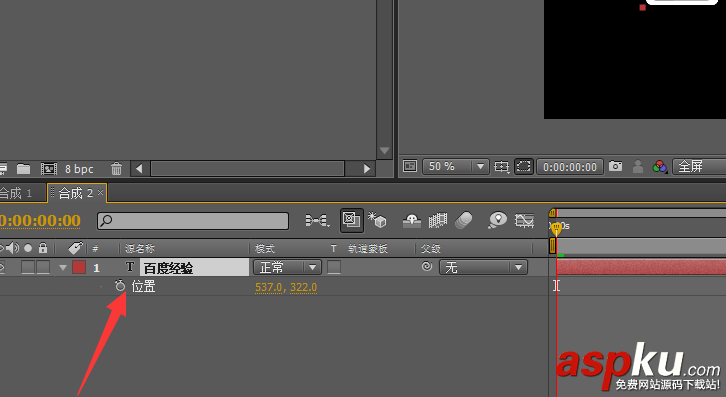Click the always preview this view icon
Viewport: 726px width, 397px height.
point(410,166)
